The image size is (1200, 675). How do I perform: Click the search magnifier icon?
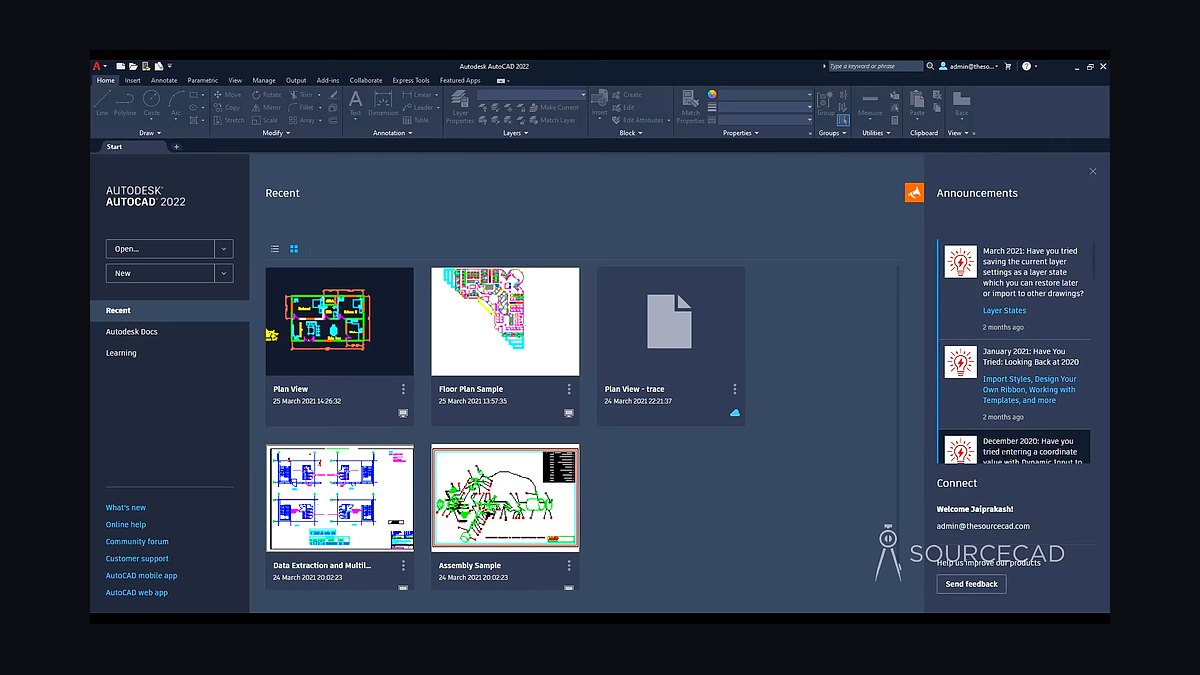tap(932, 66)
